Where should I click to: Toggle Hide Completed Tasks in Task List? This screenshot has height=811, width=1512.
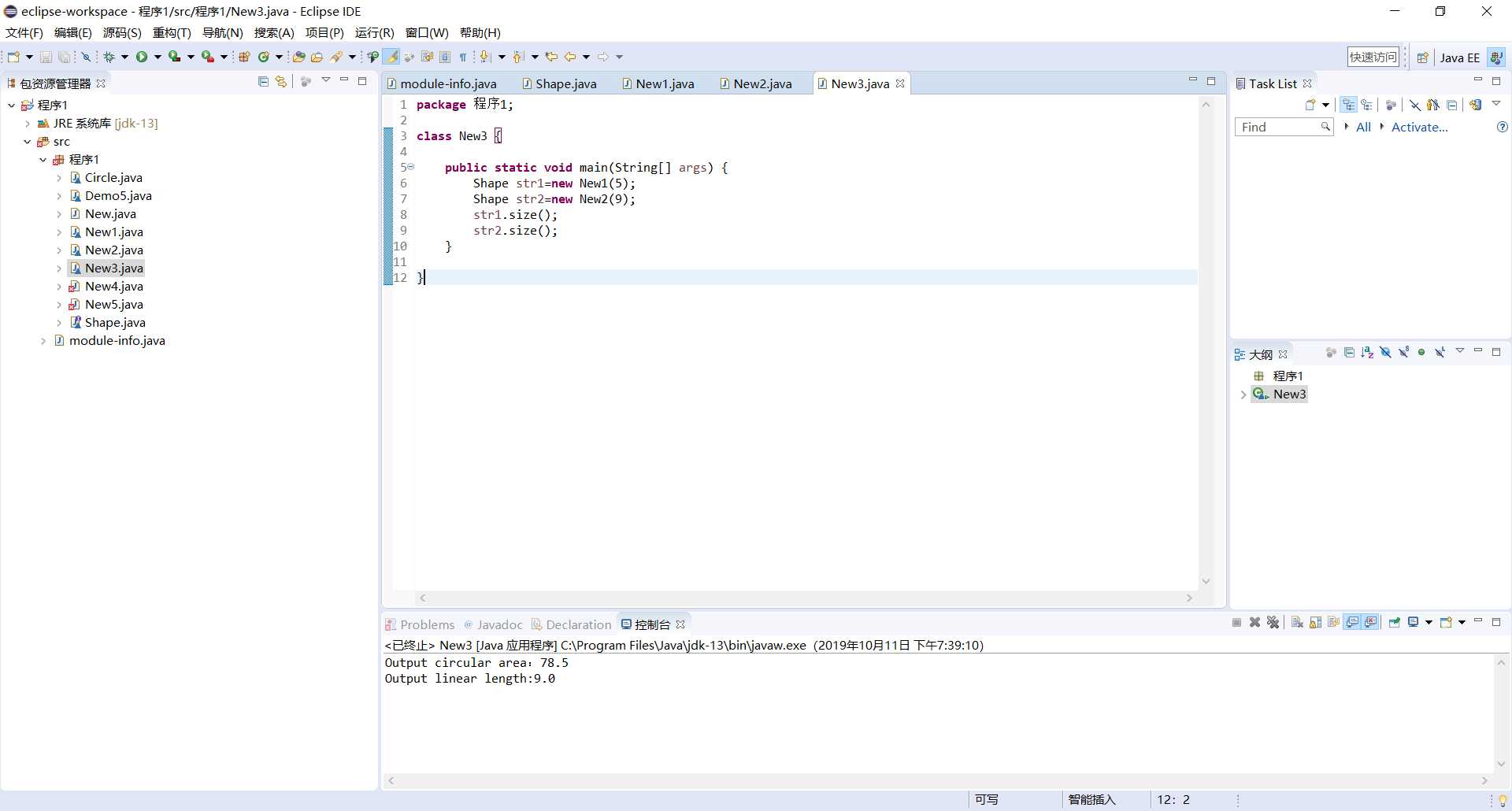(x=1415, y=105)
